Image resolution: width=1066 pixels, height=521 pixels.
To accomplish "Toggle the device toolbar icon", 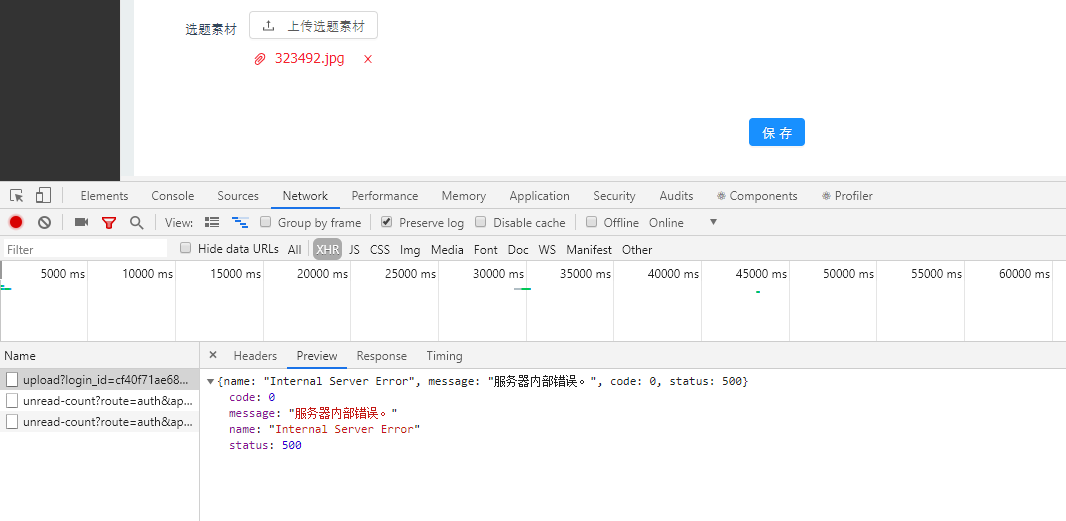I will (x=43, y=196).
